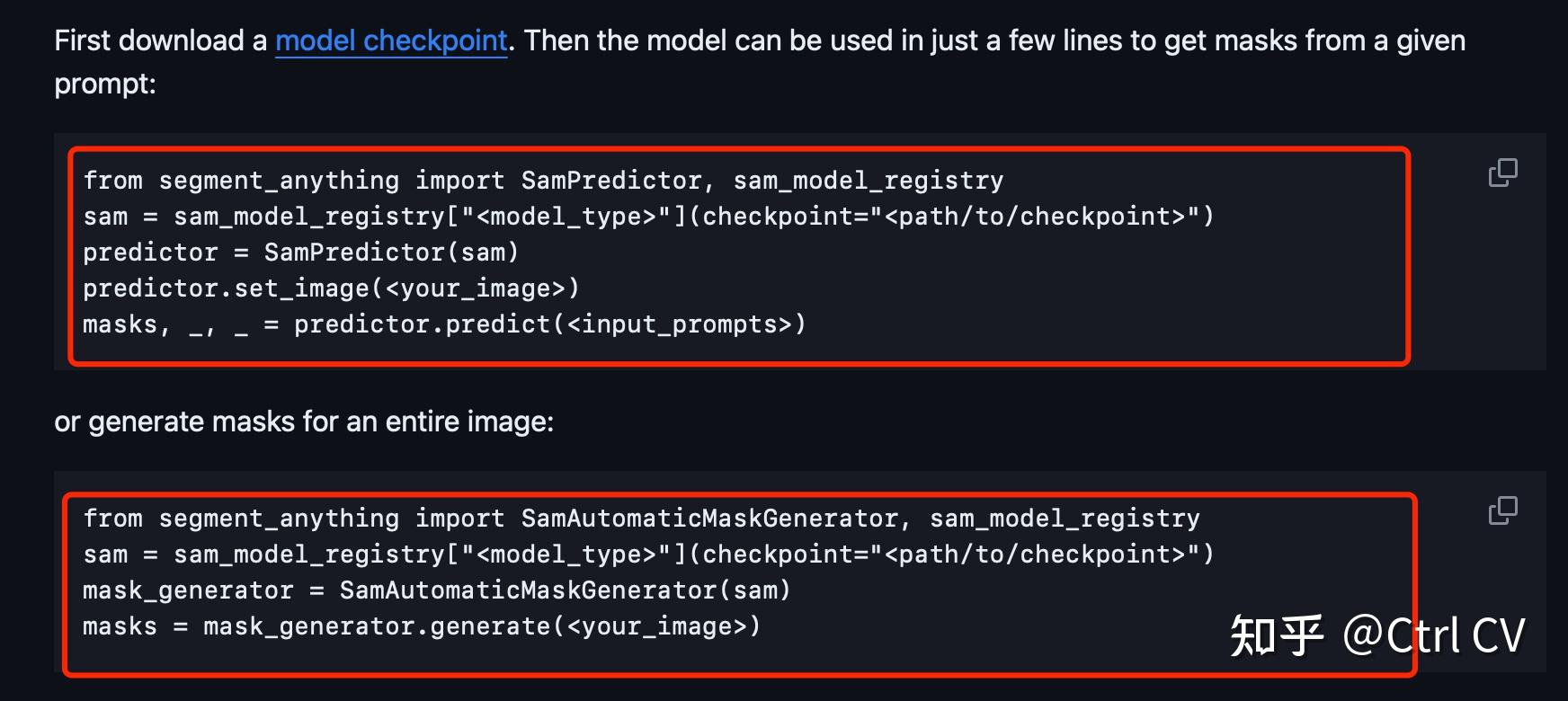Image resolution: width=1568 pixels, height=701 pixels.
Task: Click the sam_model_registry assignment in the second code block
Action: tap(648, 555)
